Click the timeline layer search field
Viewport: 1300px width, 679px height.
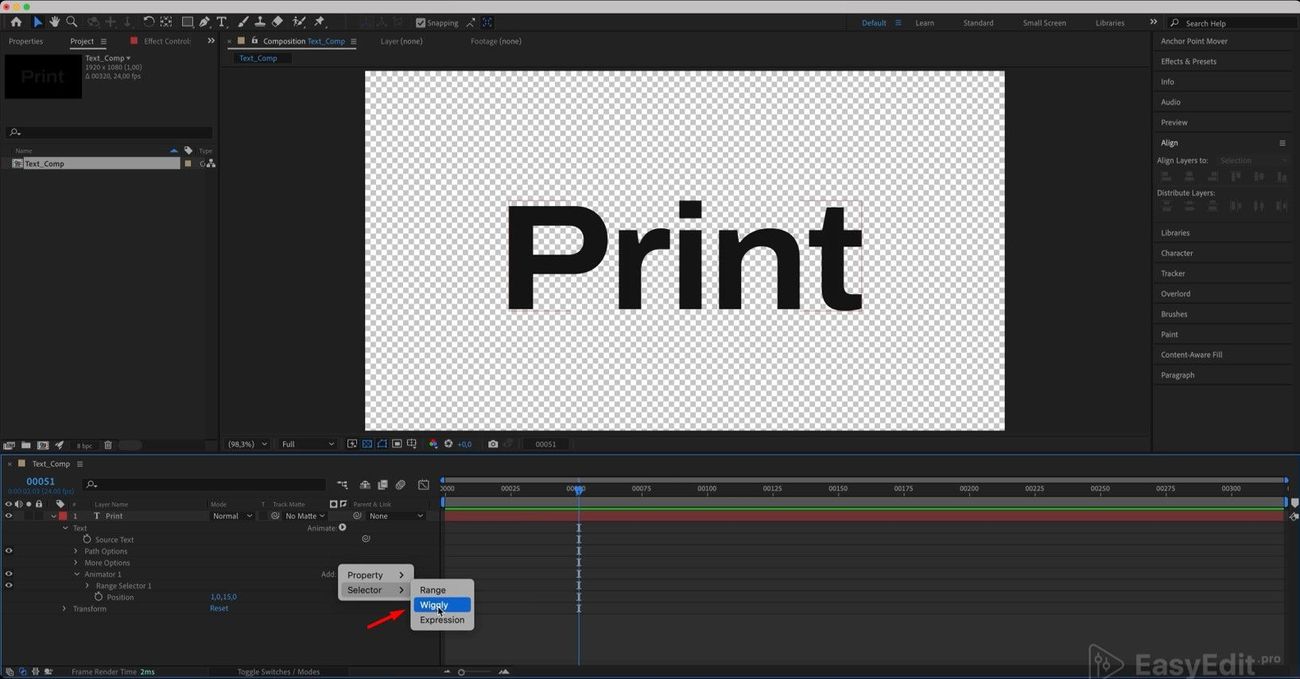click(x=205, y=485)
